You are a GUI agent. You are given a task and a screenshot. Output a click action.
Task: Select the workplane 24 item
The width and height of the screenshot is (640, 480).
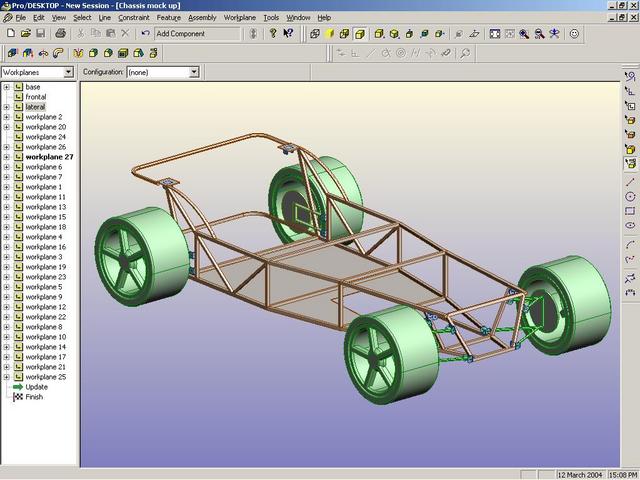pos(45,137)
